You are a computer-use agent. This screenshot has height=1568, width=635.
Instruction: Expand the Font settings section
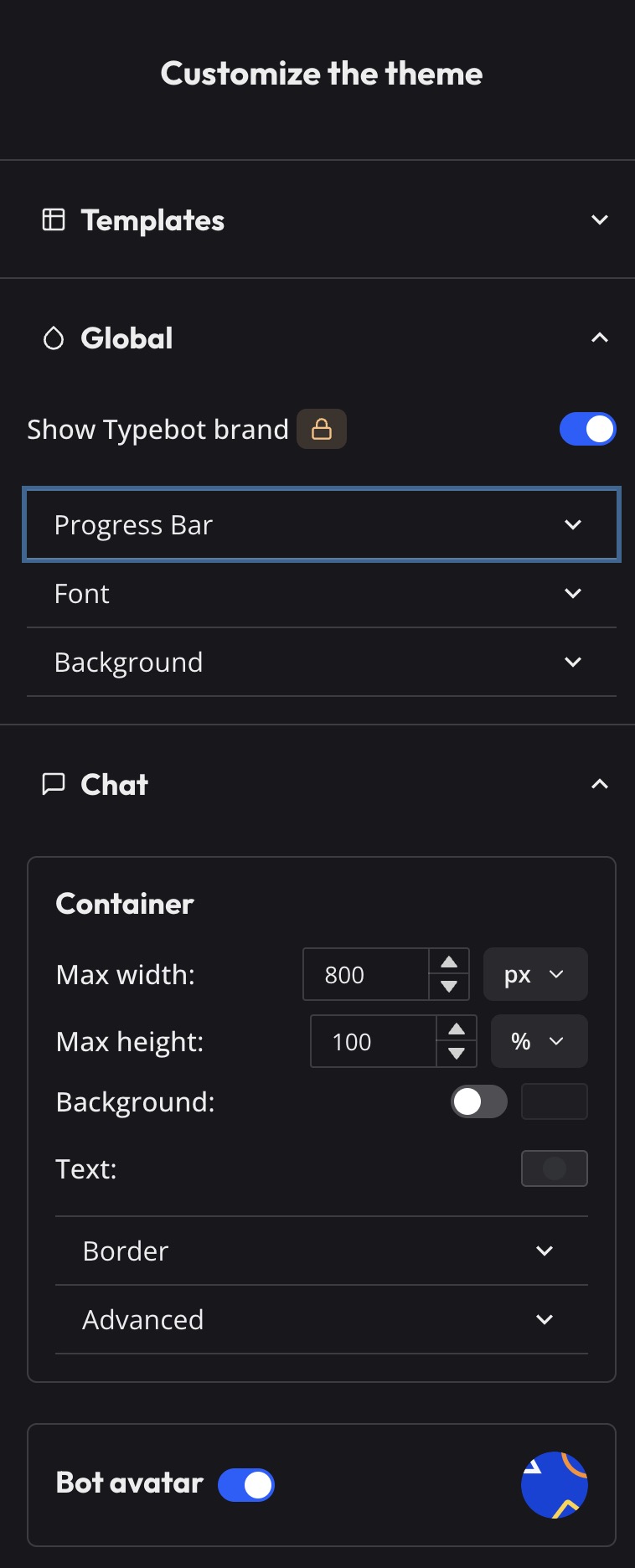[x=322, y=594]
